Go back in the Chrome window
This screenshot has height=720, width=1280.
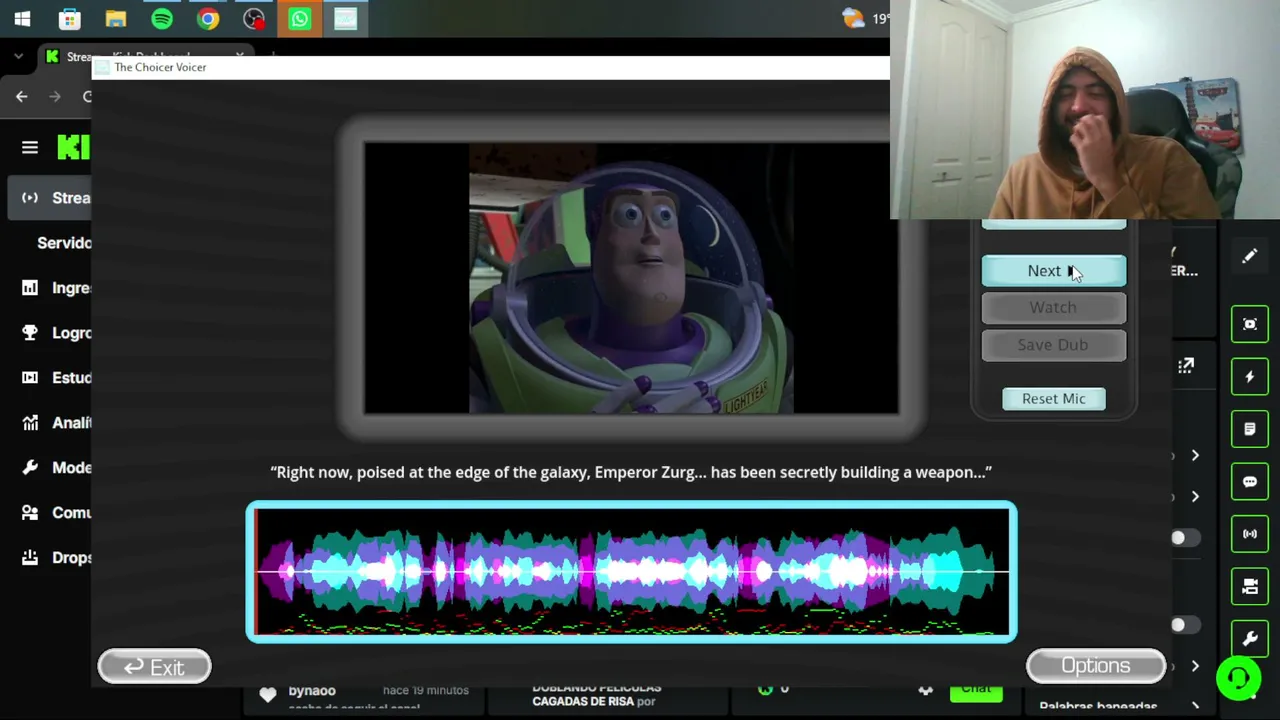tap(22, 96)
